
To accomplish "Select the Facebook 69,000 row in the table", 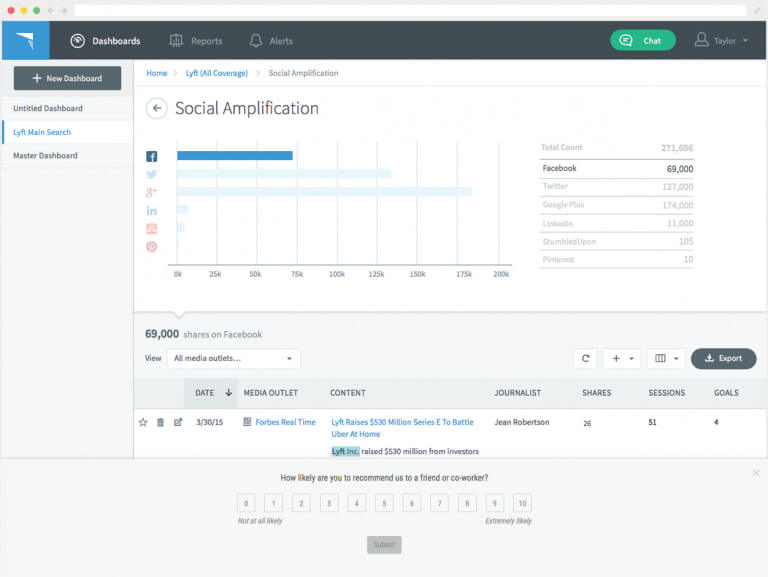I will click(617, 168).
